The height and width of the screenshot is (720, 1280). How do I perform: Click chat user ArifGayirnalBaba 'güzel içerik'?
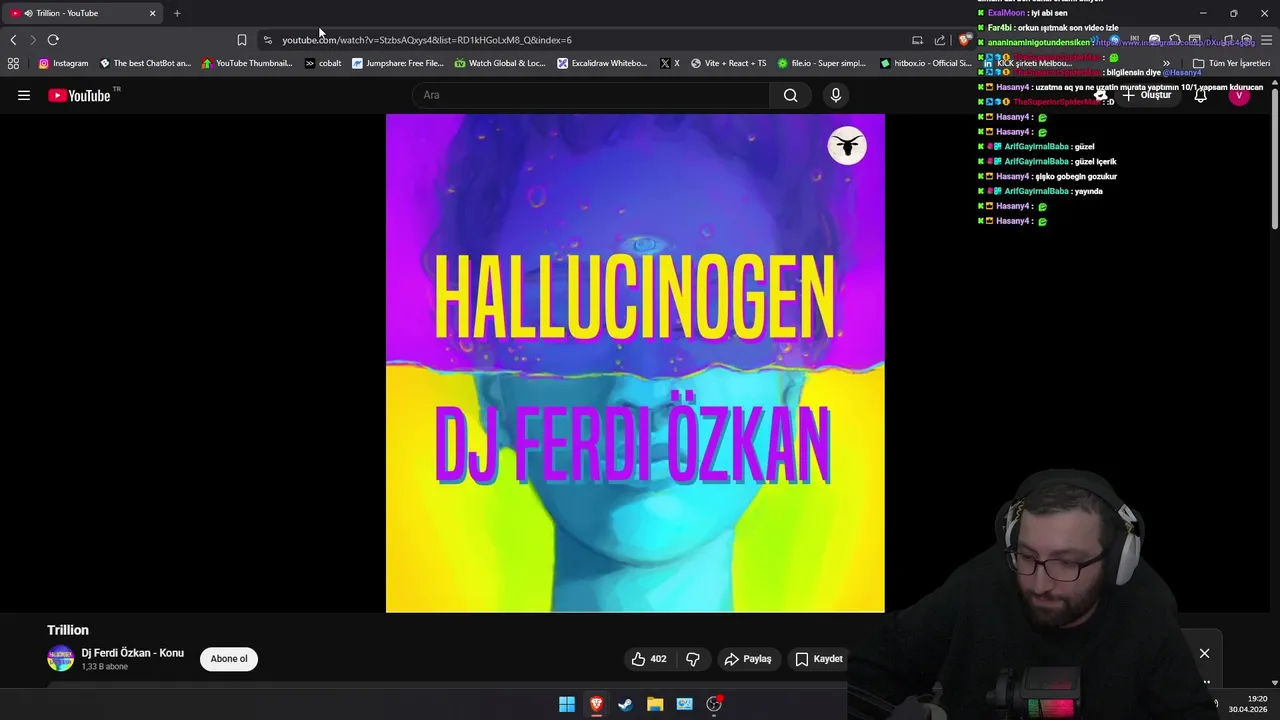click(x=1048, y=161)
